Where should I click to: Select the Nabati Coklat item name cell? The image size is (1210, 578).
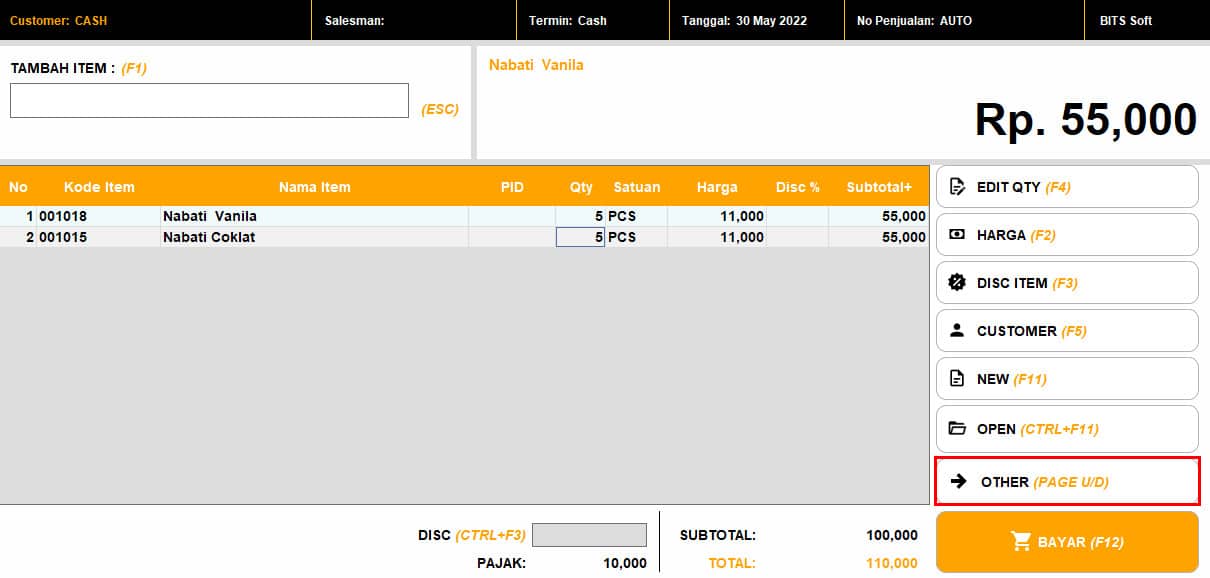point(314,237)
